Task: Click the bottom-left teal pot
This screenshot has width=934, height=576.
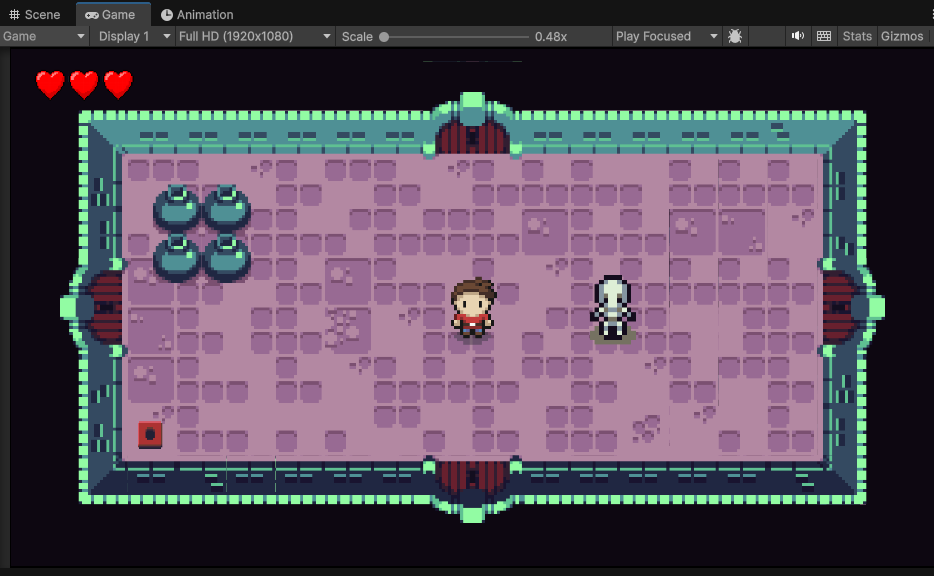Action: pos(177,258)
